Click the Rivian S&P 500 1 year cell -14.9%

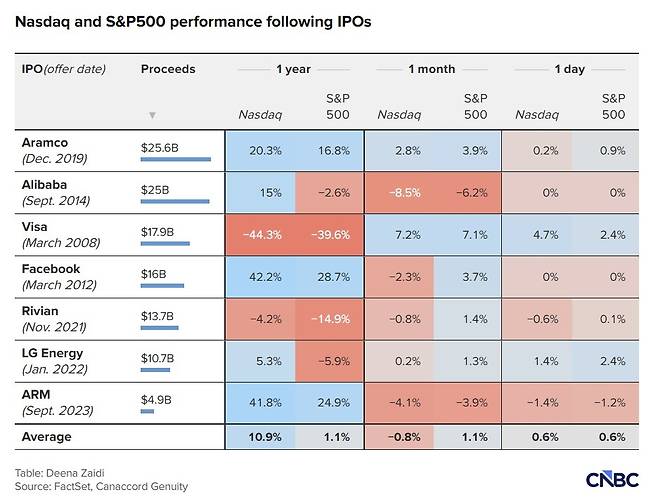329,319
